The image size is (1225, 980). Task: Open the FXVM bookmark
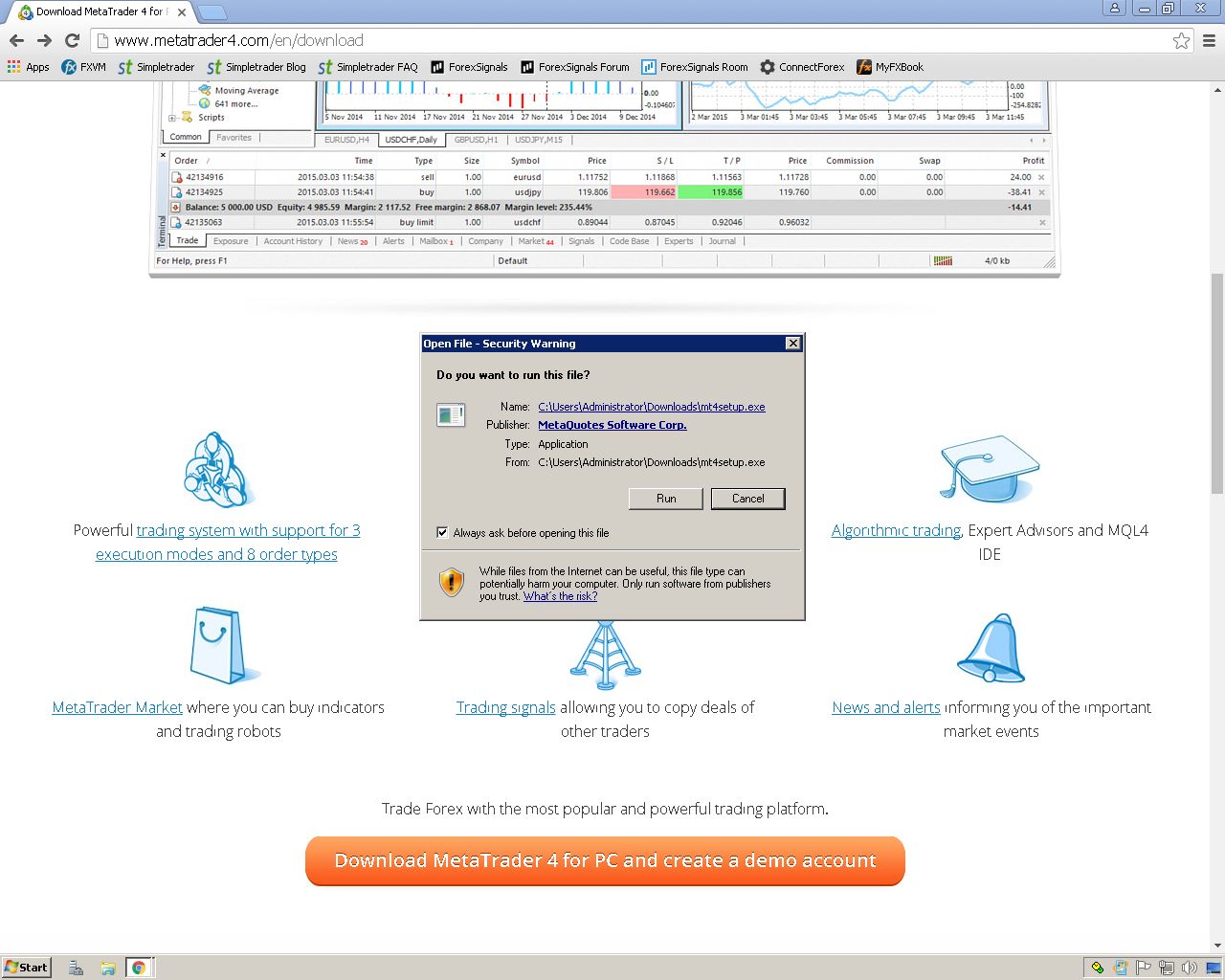[83, 67]
